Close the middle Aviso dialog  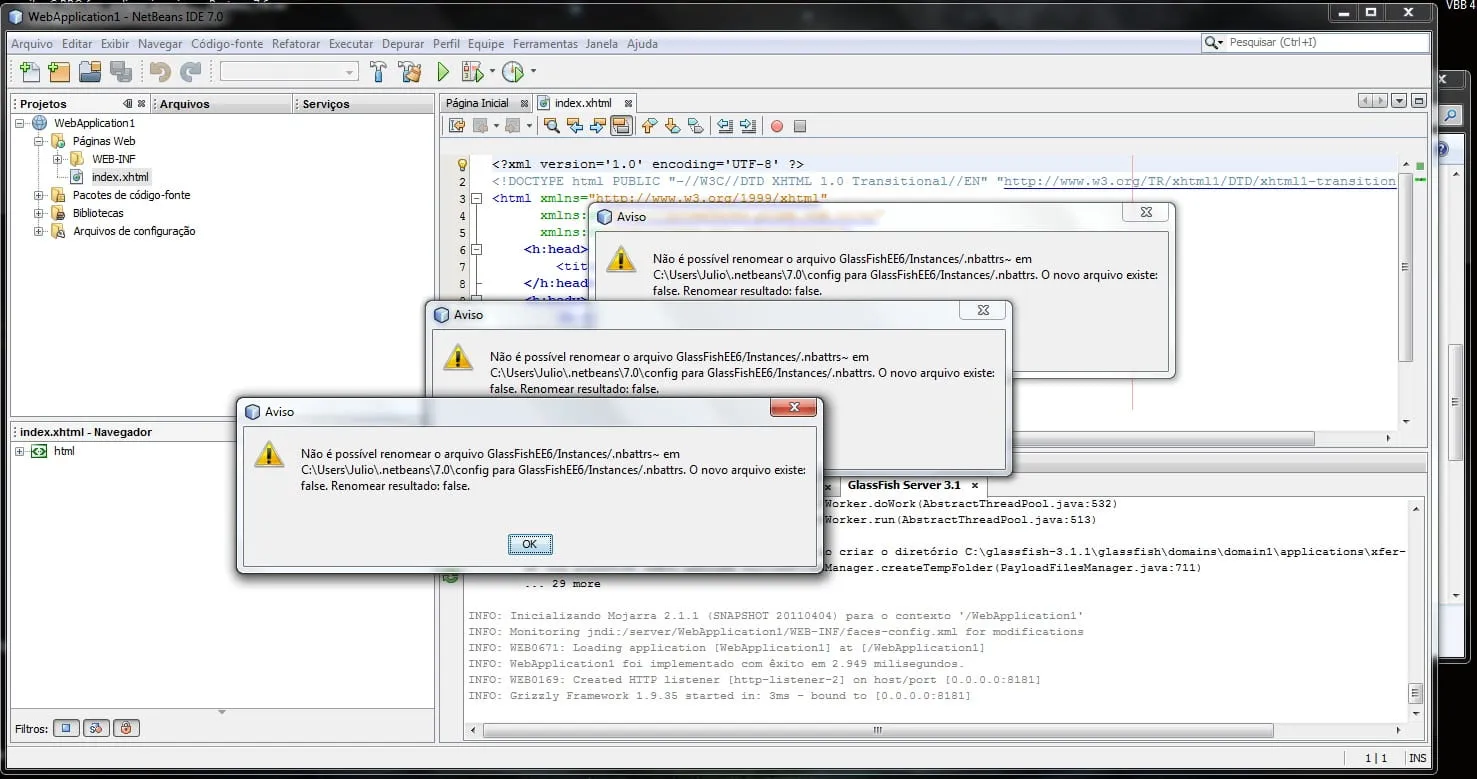983,311
